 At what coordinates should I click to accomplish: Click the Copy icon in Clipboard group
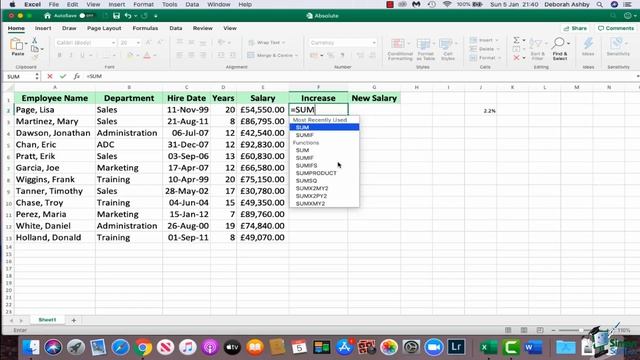tap(35, 49)
